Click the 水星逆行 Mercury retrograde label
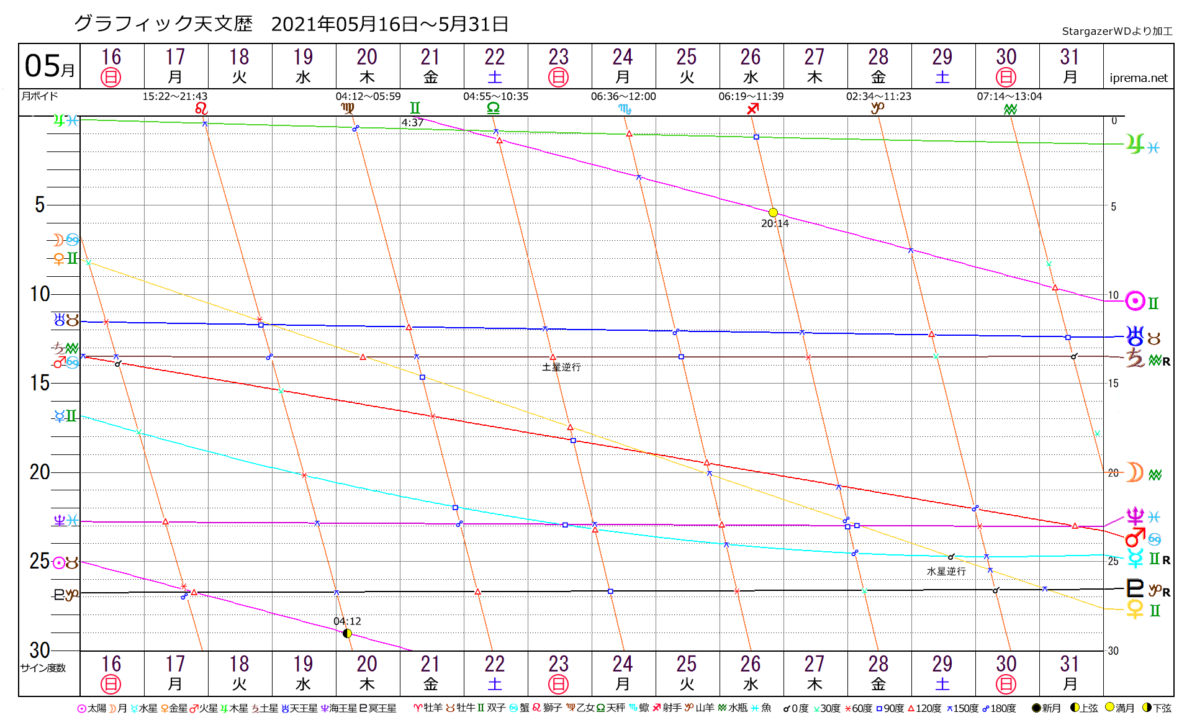Image resolution: width=1192 pixels, height=720 pixels. (x=946, y=571)
